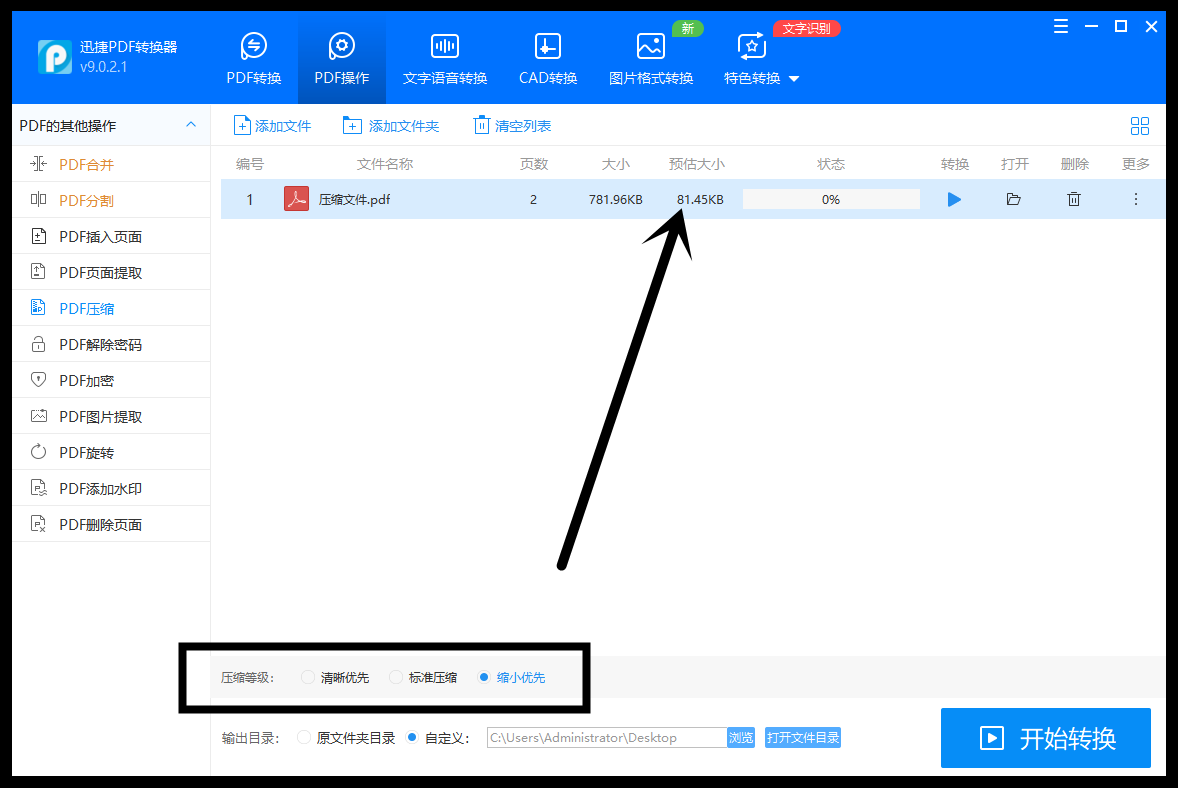Select PDF旋转 in sidebar
Screen dimensions: 1178x788
tap(111, 453)
